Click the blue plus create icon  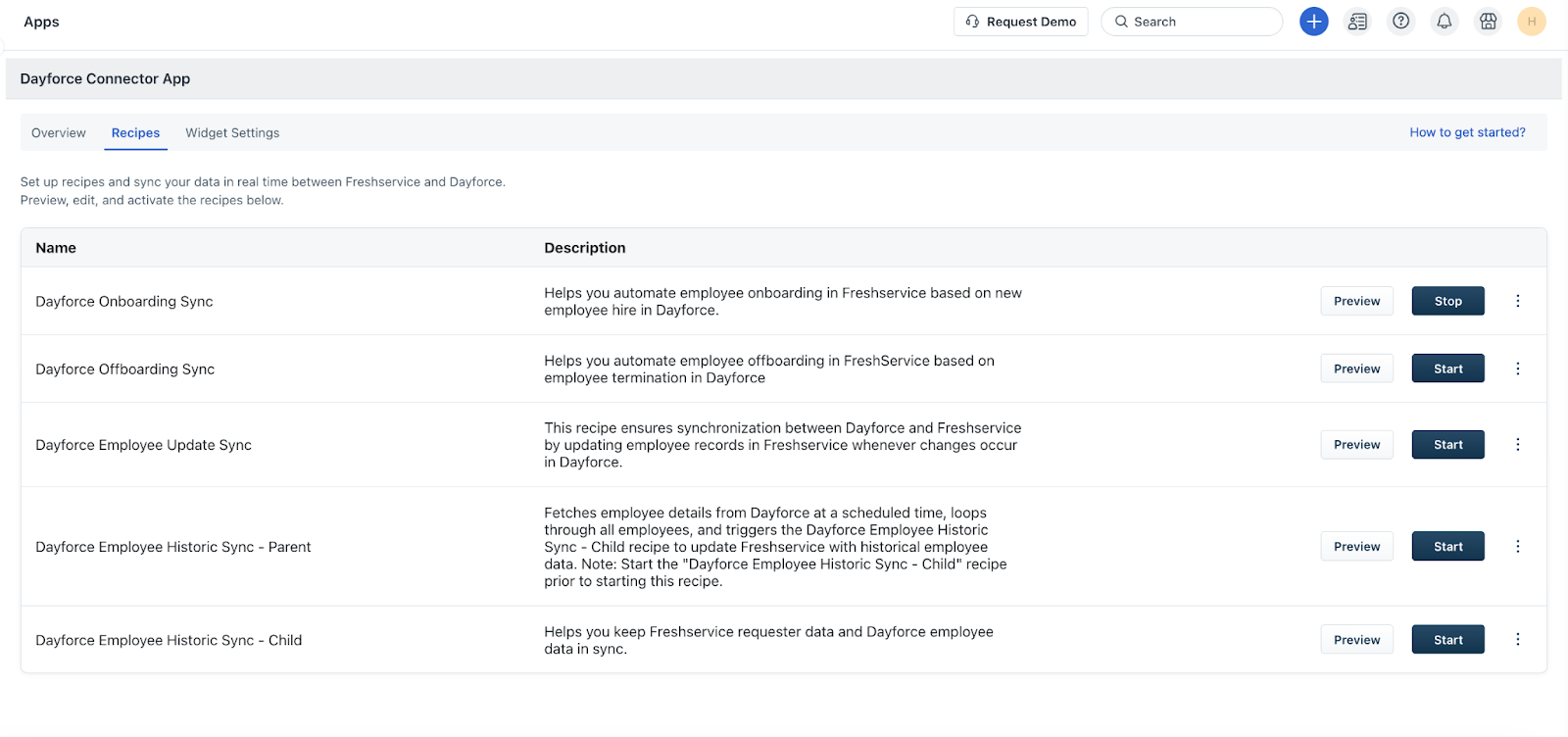(1313, 22)
